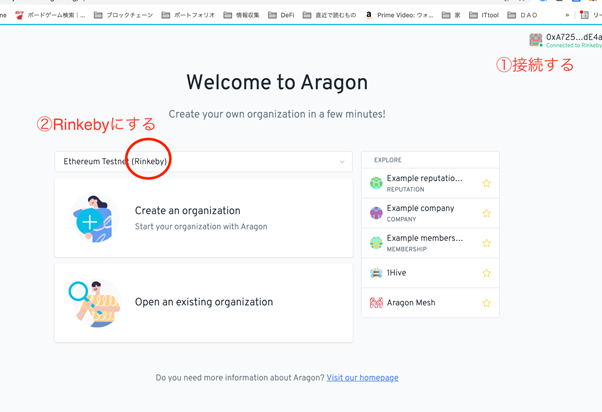Click the Example reputation identicon icon
This screenshot has width=602, height=412.
[376, 183]
